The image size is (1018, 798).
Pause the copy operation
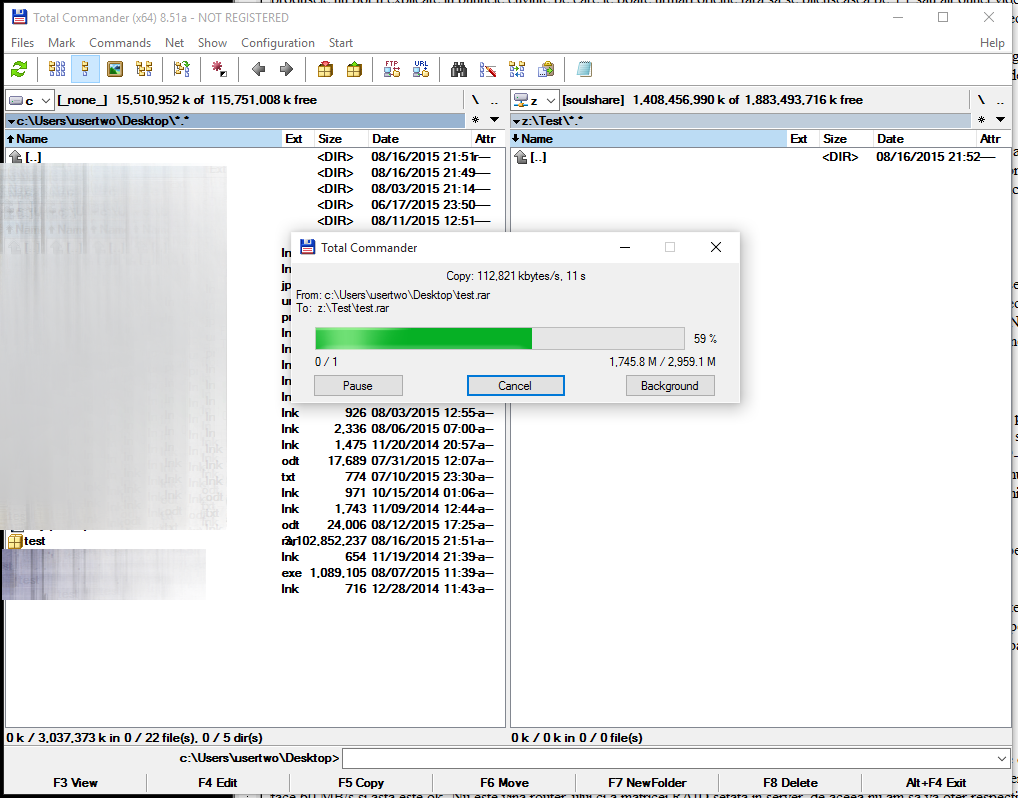pyautogui.click(x=358, y=386)
